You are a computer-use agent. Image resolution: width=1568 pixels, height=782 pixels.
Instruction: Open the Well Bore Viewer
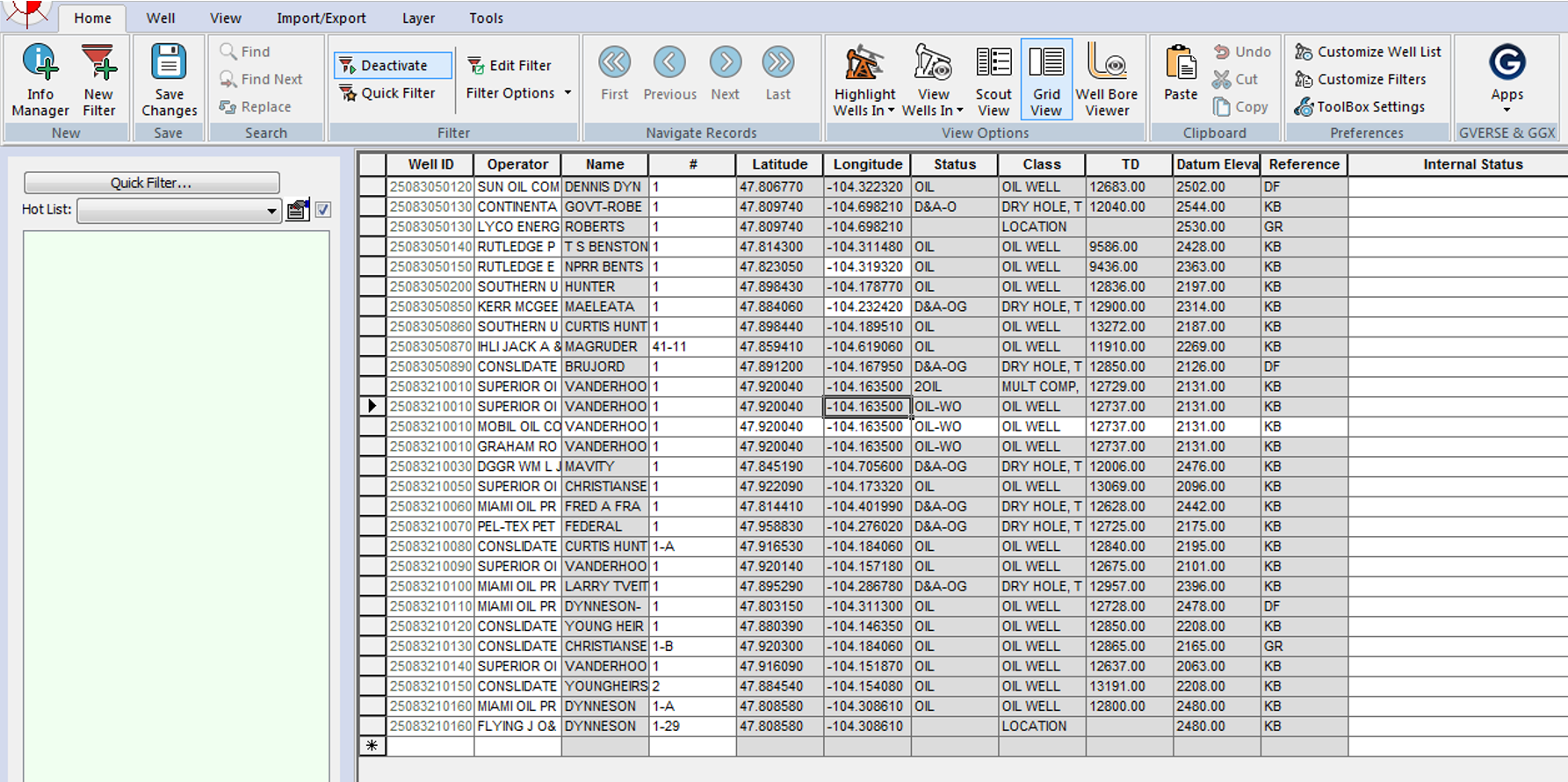click(x=1106, y=80)
